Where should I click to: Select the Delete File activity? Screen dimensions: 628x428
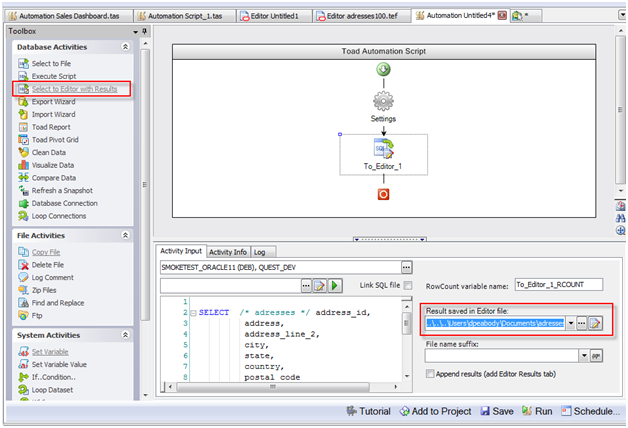[41, 265]
